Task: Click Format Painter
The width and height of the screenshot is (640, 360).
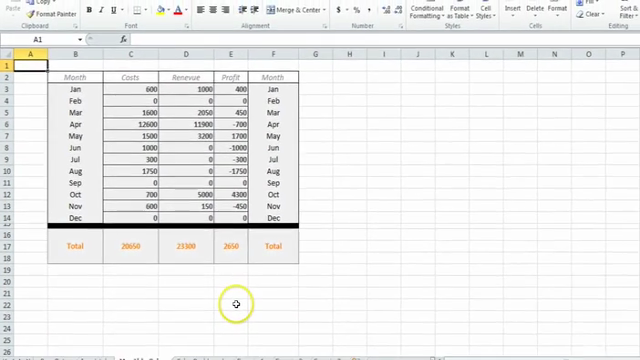Action: point(51,14)
